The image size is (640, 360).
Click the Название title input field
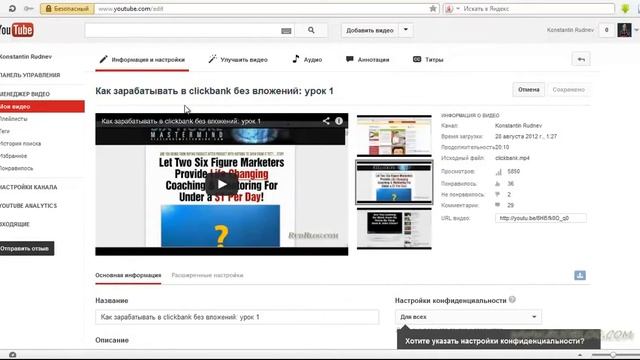tap(237, 317)
